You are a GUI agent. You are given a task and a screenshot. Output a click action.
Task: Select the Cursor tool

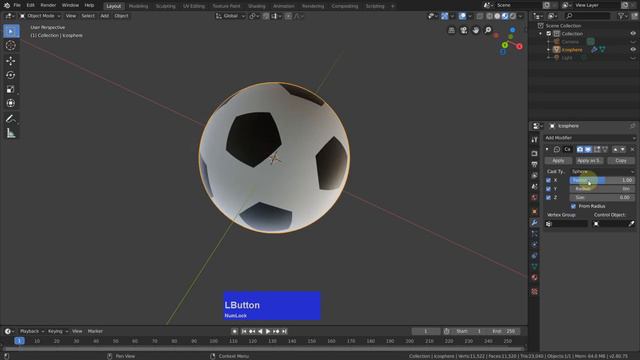(x=11, y=46)
